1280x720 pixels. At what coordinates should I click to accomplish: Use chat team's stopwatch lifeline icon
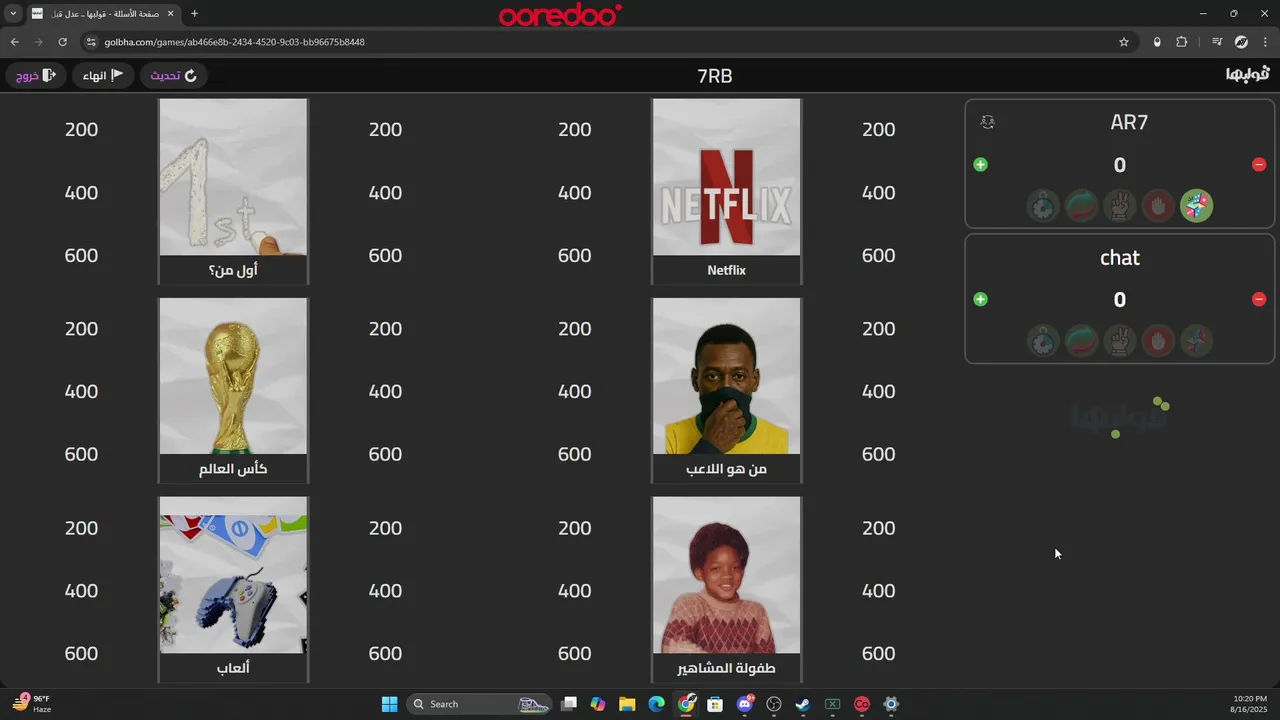point(1043,341)
